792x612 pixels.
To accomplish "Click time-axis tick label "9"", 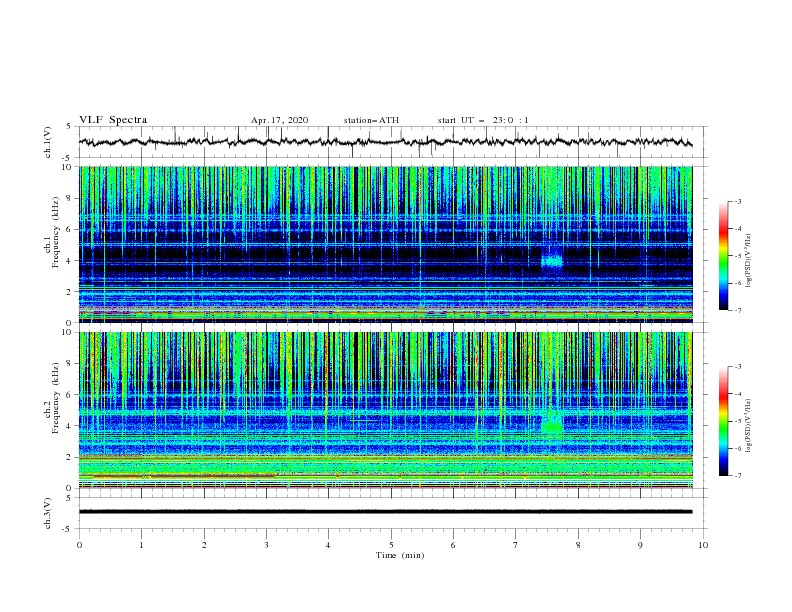I will [x=640, y=545].
